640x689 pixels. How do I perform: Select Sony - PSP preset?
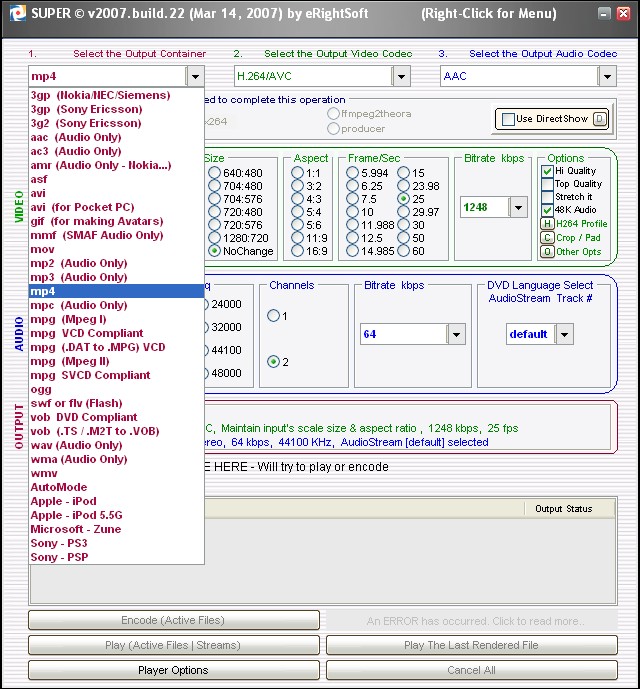coord(116,557)
